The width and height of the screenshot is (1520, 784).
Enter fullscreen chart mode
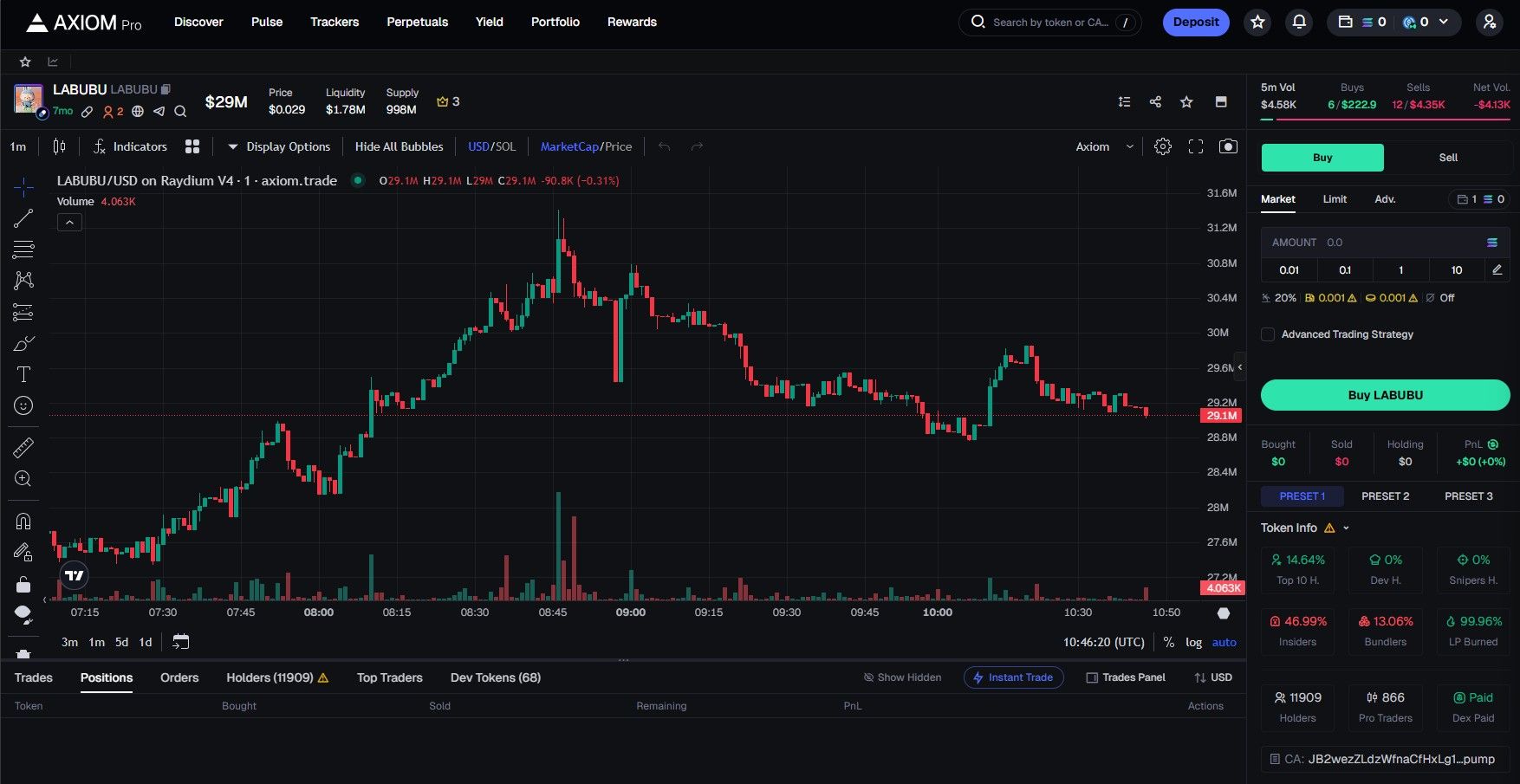[1196, 146]
